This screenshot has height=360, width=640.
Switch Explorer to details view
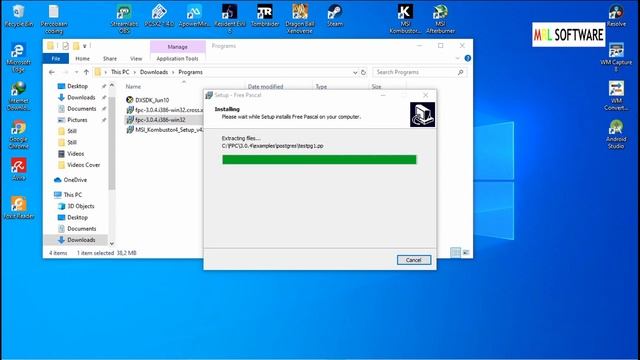456,253
